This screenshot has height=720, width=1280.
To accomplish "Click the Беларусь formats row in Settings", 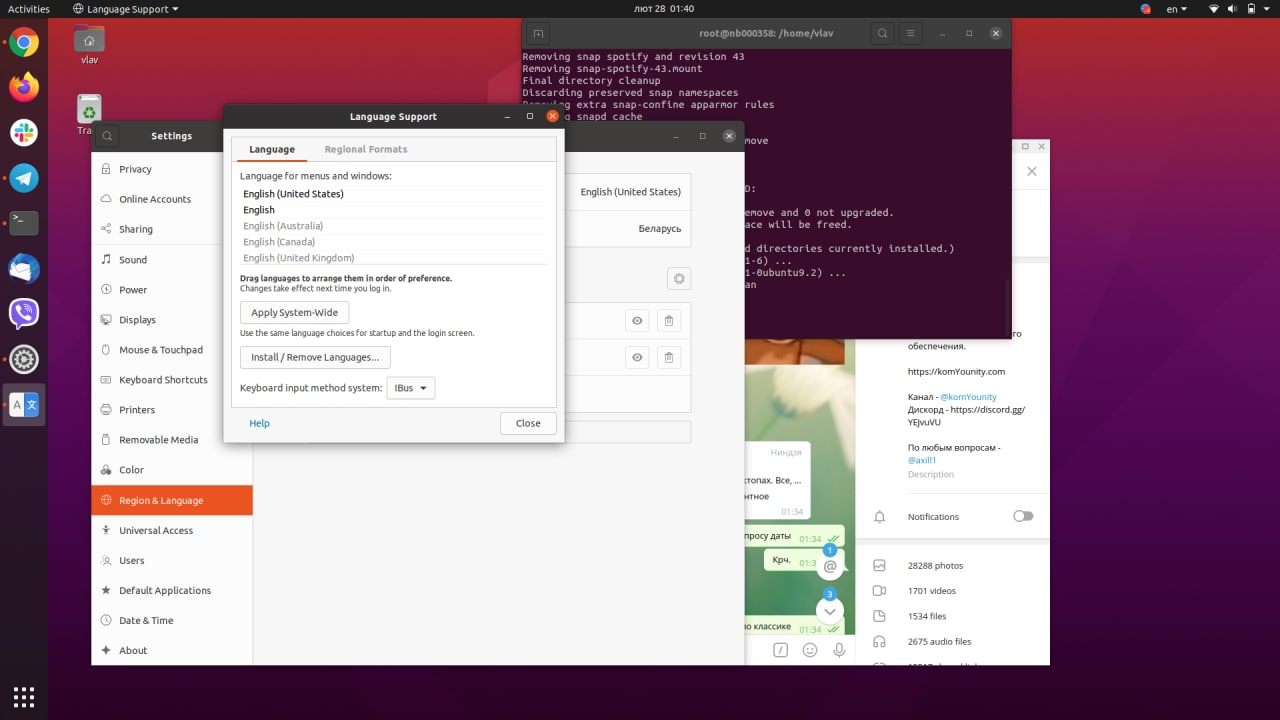I will (628, 228).
